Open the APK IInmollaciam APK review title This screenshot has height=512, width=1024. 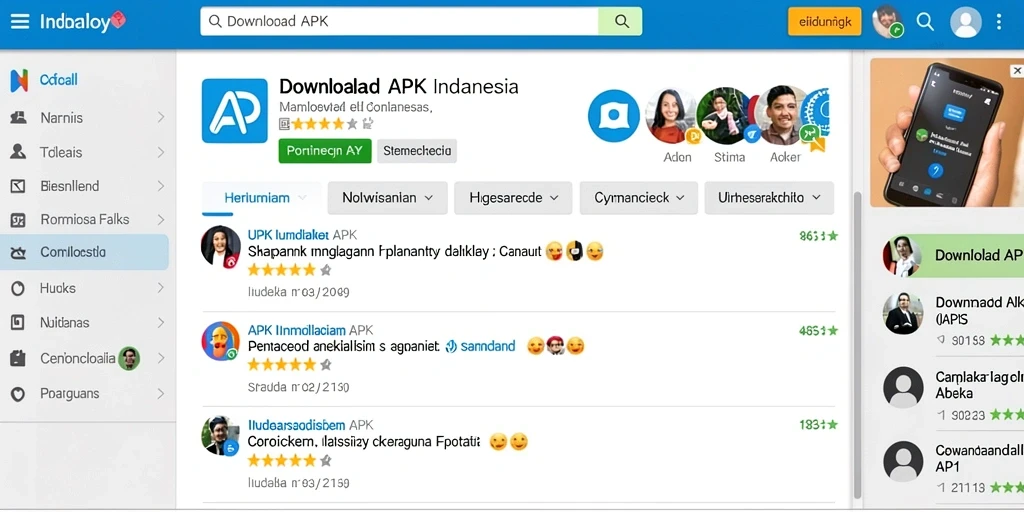pyautogui.click(x=310, y=330)
